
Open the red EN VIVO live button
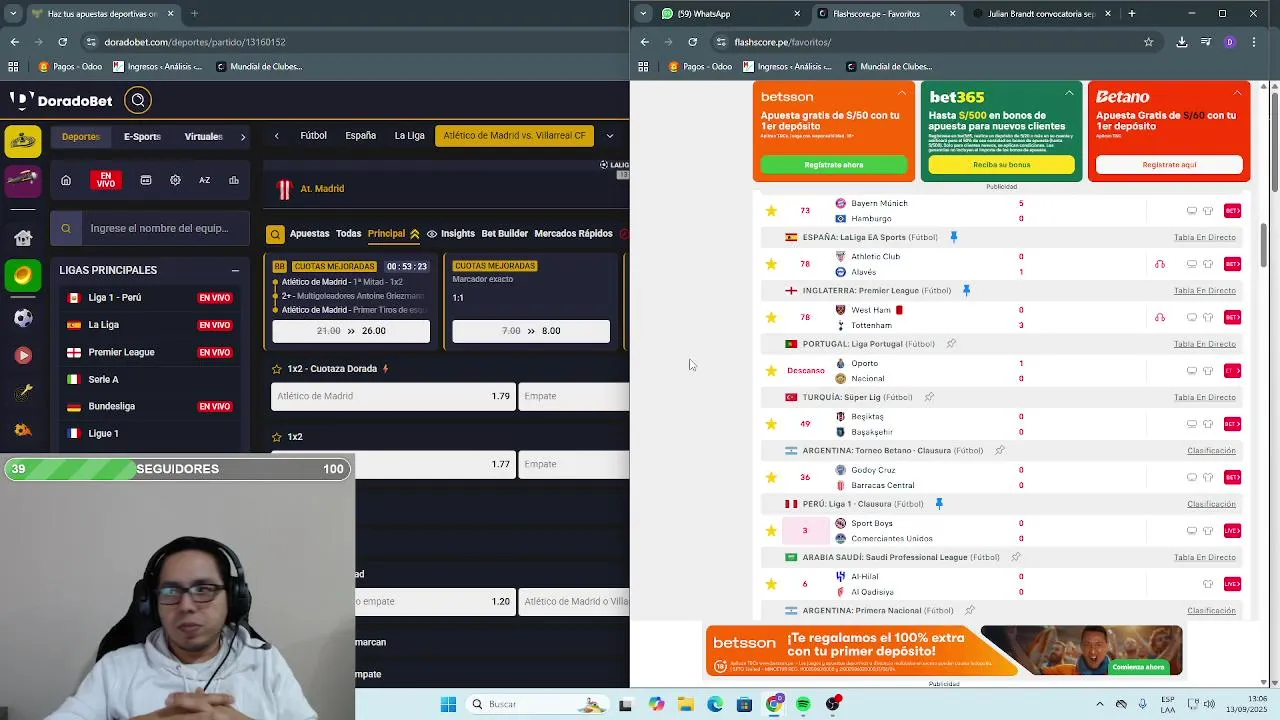pyautogui.click(x=106, y=180)
